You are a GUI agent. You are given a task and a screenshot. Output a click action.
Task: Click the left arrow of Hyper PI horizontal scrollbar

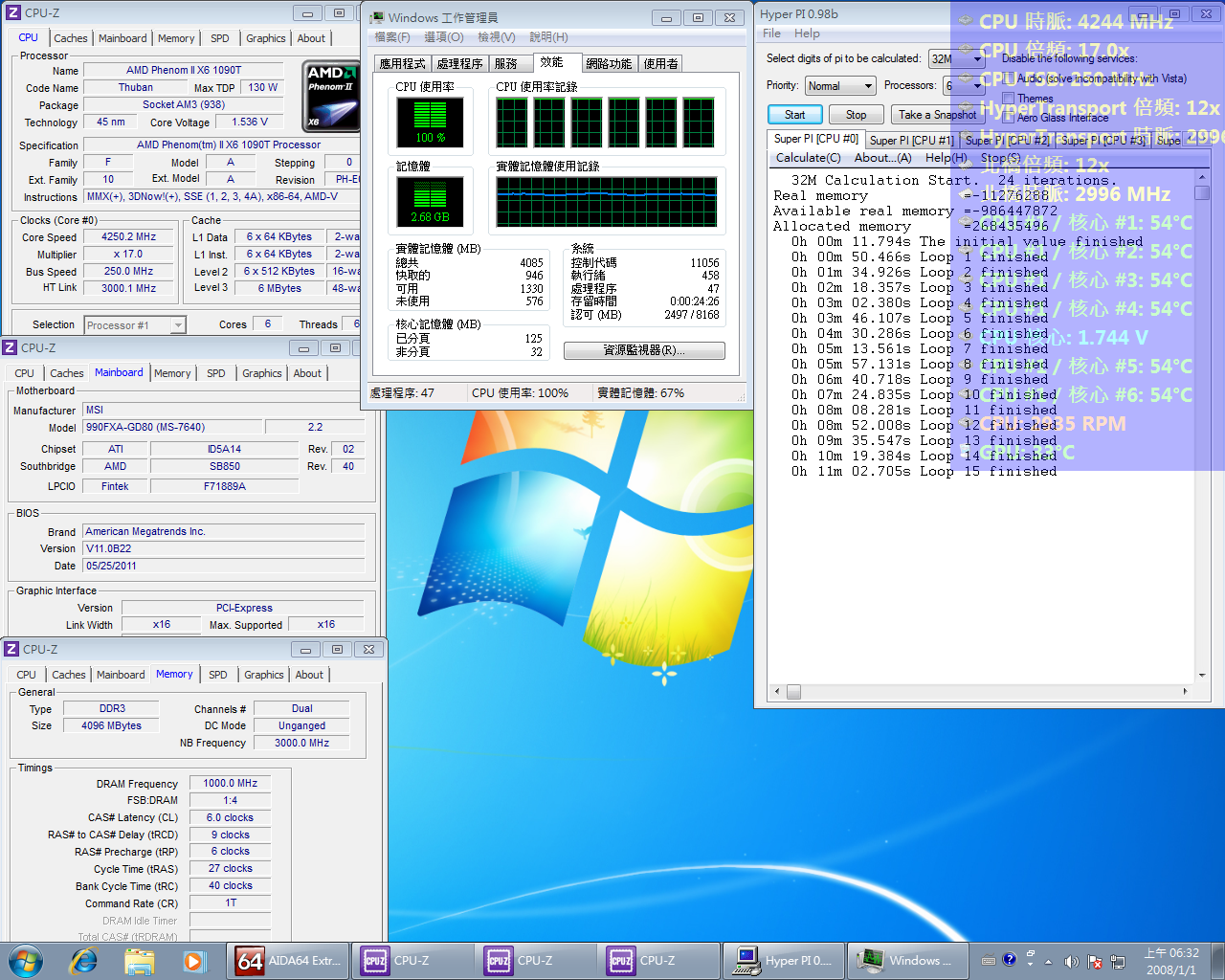[776, 691]
